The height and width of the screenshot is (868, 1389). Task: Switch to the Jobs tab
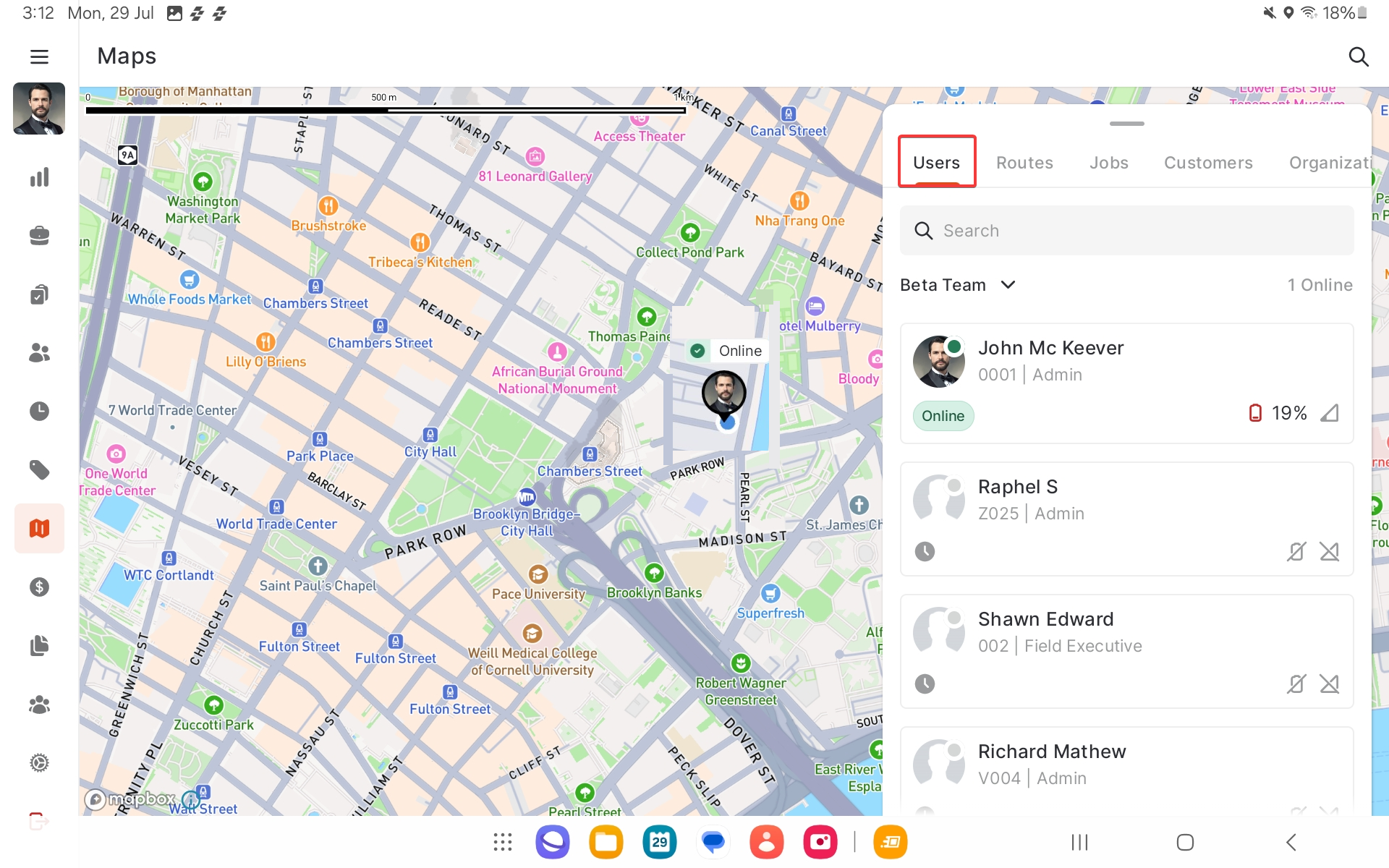[1108, 163]
